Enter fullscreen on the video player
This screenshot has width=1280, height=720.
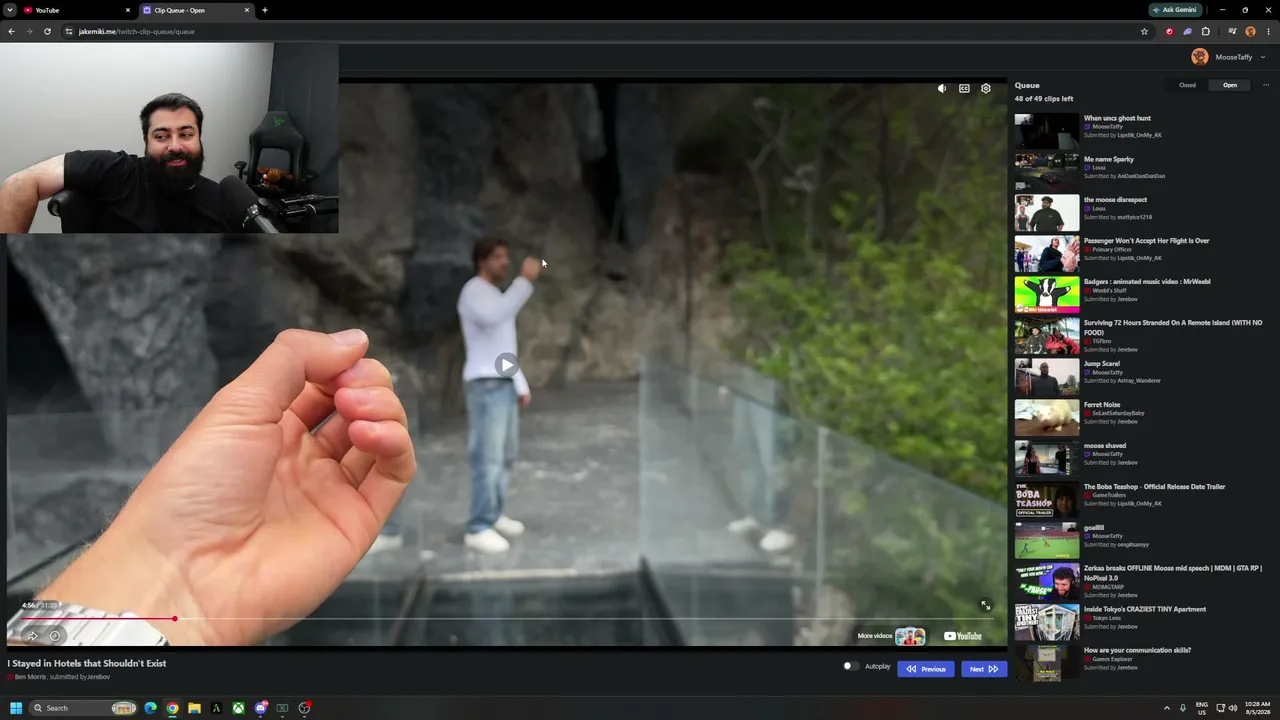[x=985, y=605]
